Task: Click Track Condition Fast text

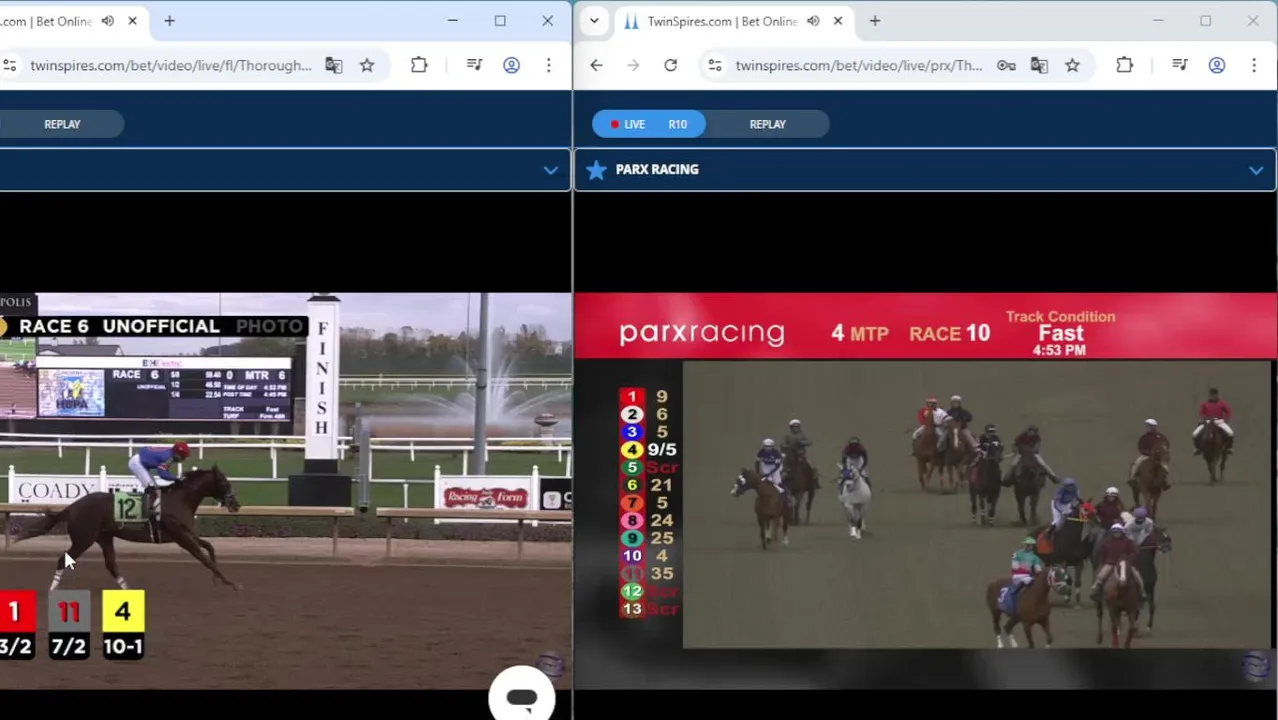Action: click(x=1060, y=327)
